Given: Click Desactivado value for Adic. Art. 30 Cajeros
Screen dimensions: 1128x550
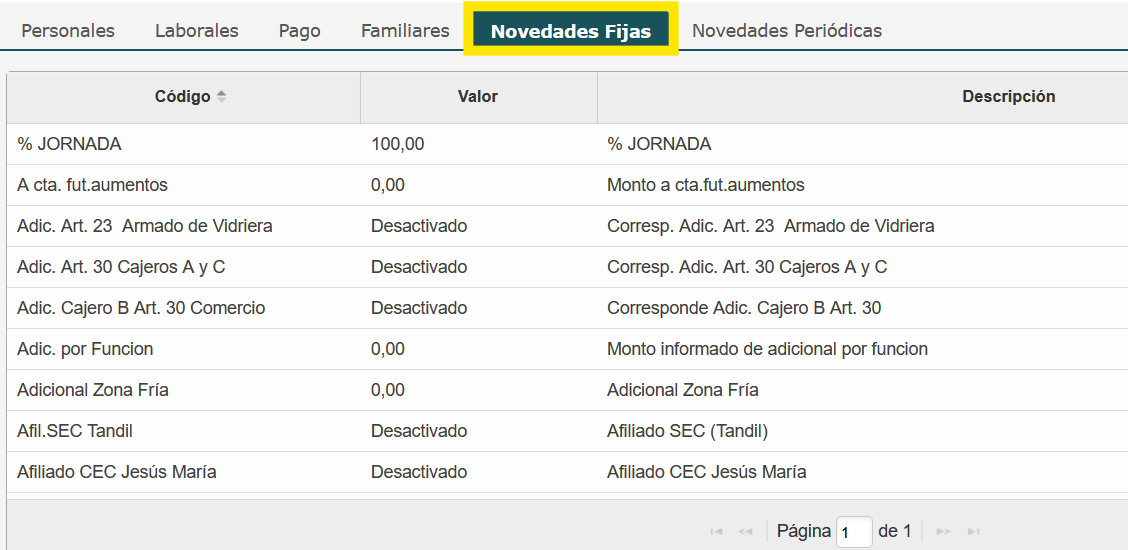Looking at the screenshot, I should click(x=419, y=267).
